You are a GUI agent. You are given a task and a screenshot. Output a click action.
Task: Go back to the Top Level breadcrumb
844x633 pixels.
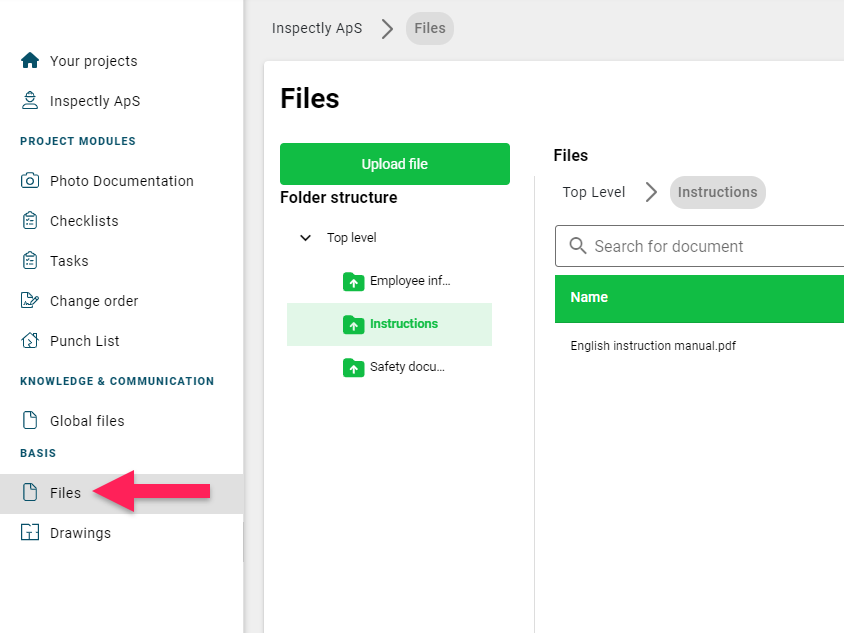594,192
